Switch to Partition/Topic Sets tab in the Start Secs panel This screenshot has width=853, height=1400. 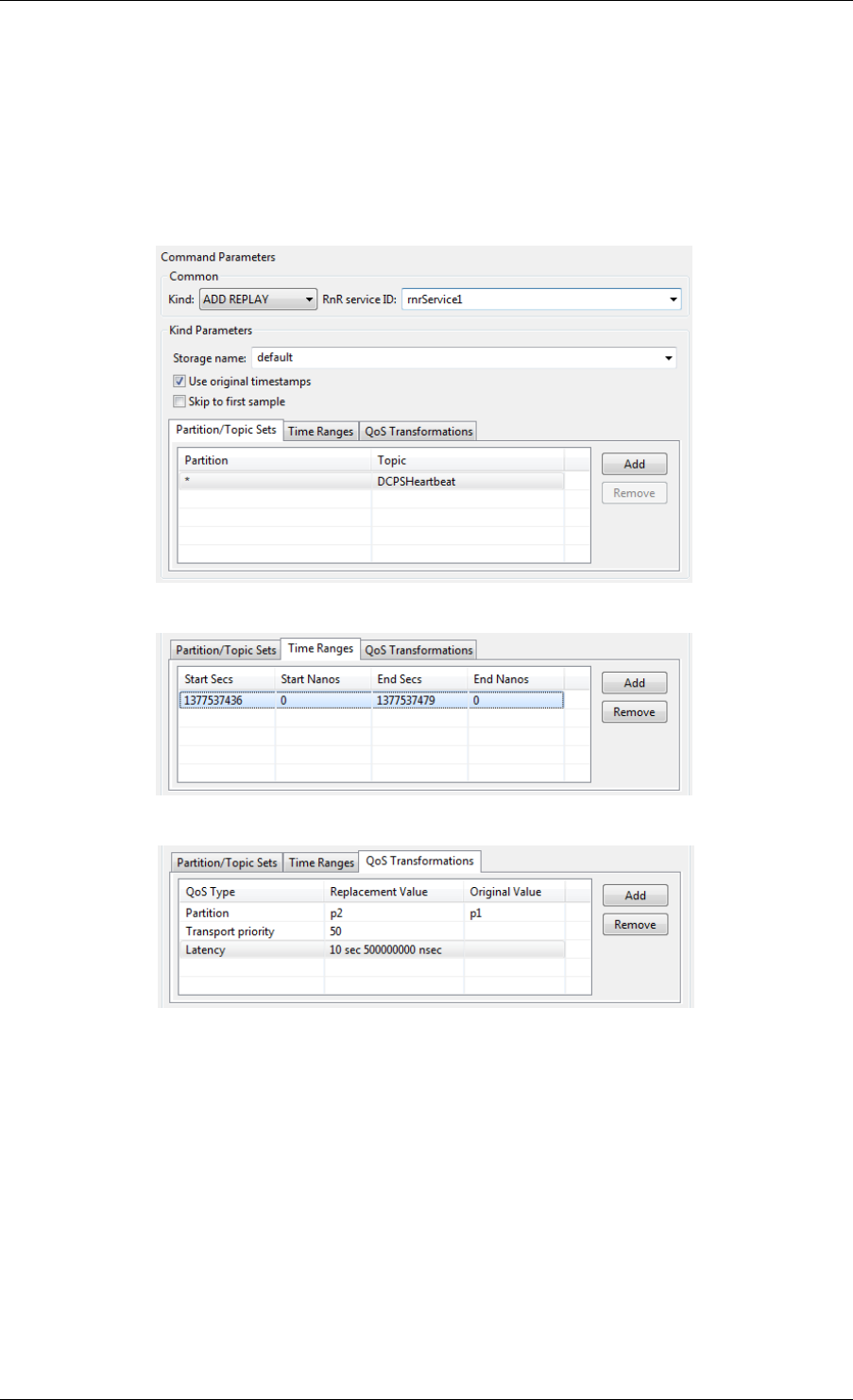pyautogui.click(x=226, y=651)
